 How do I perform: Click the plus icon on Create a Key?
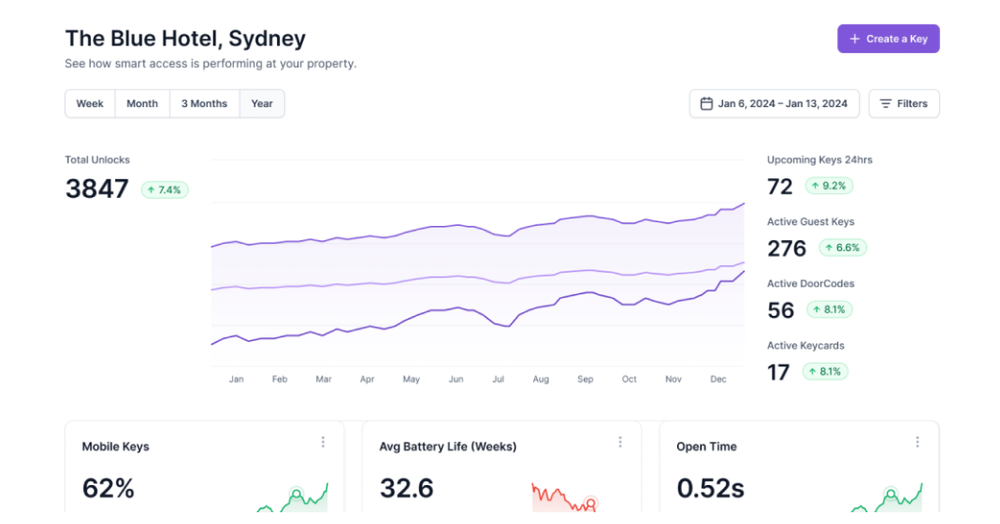[855, 39]
